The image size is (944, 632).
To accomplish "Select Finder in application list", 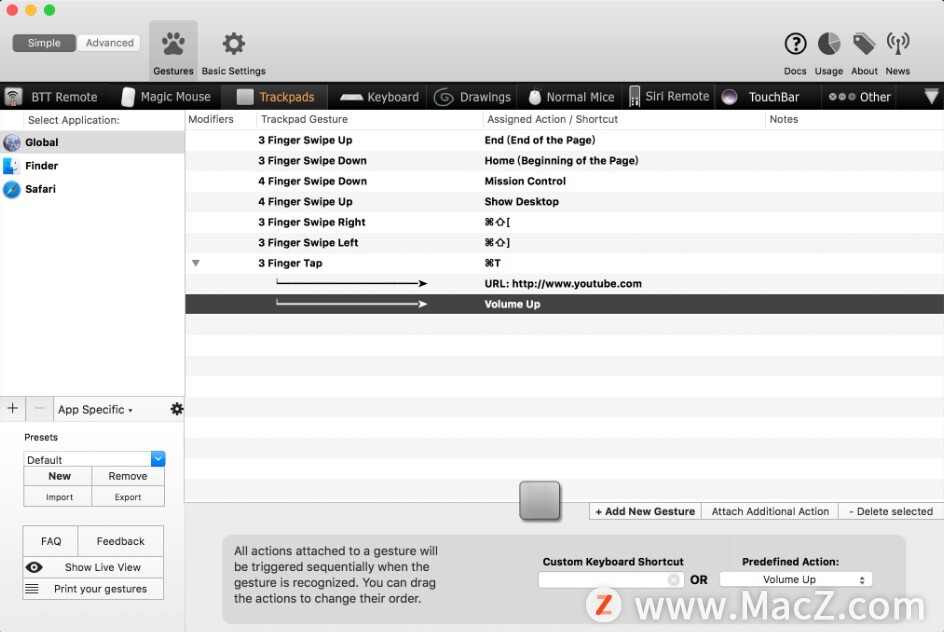I will pos(92,166).
